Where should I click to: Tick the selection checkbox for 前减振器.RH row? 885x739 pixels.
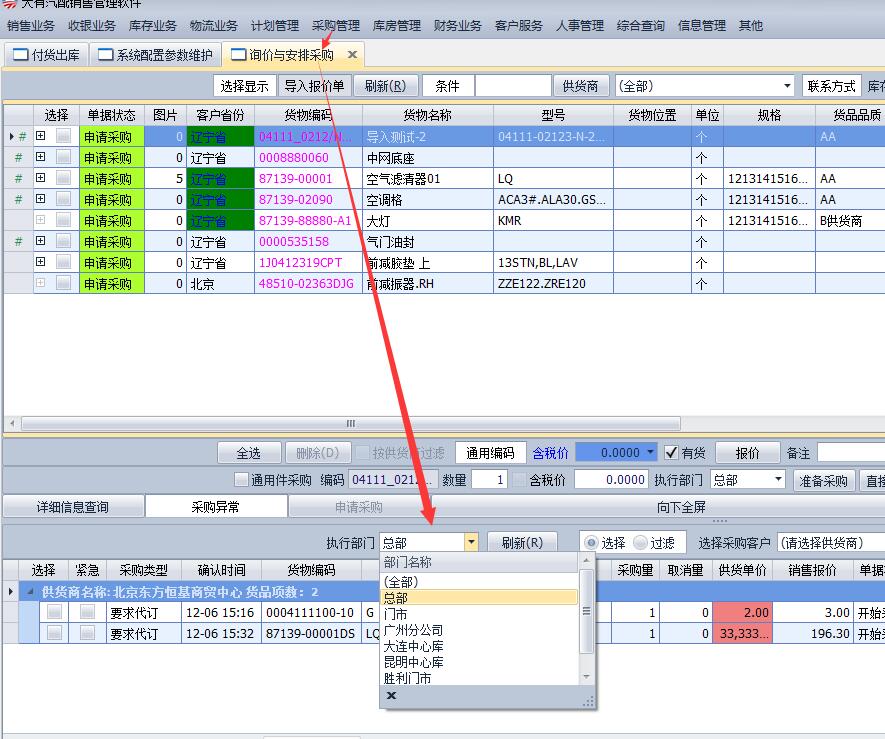tap(63, 283)
